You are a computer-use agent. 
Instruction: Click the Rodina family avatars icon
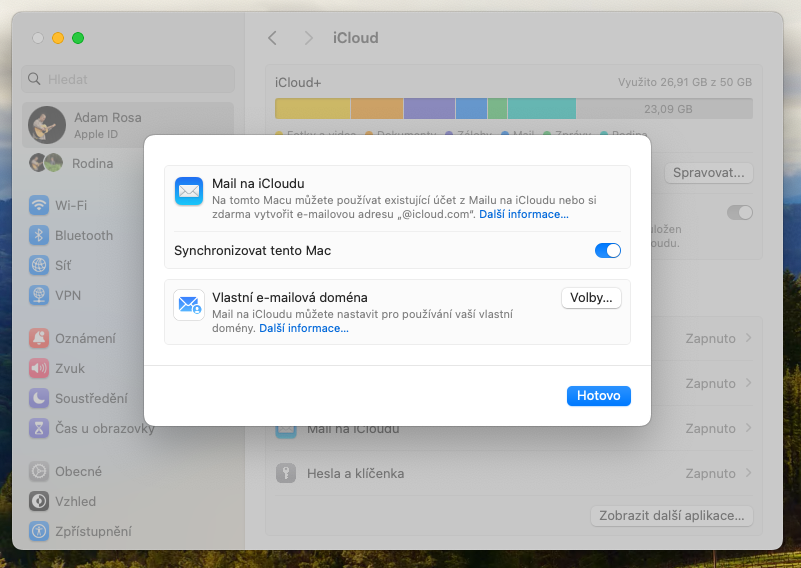(x=46, y=163)
